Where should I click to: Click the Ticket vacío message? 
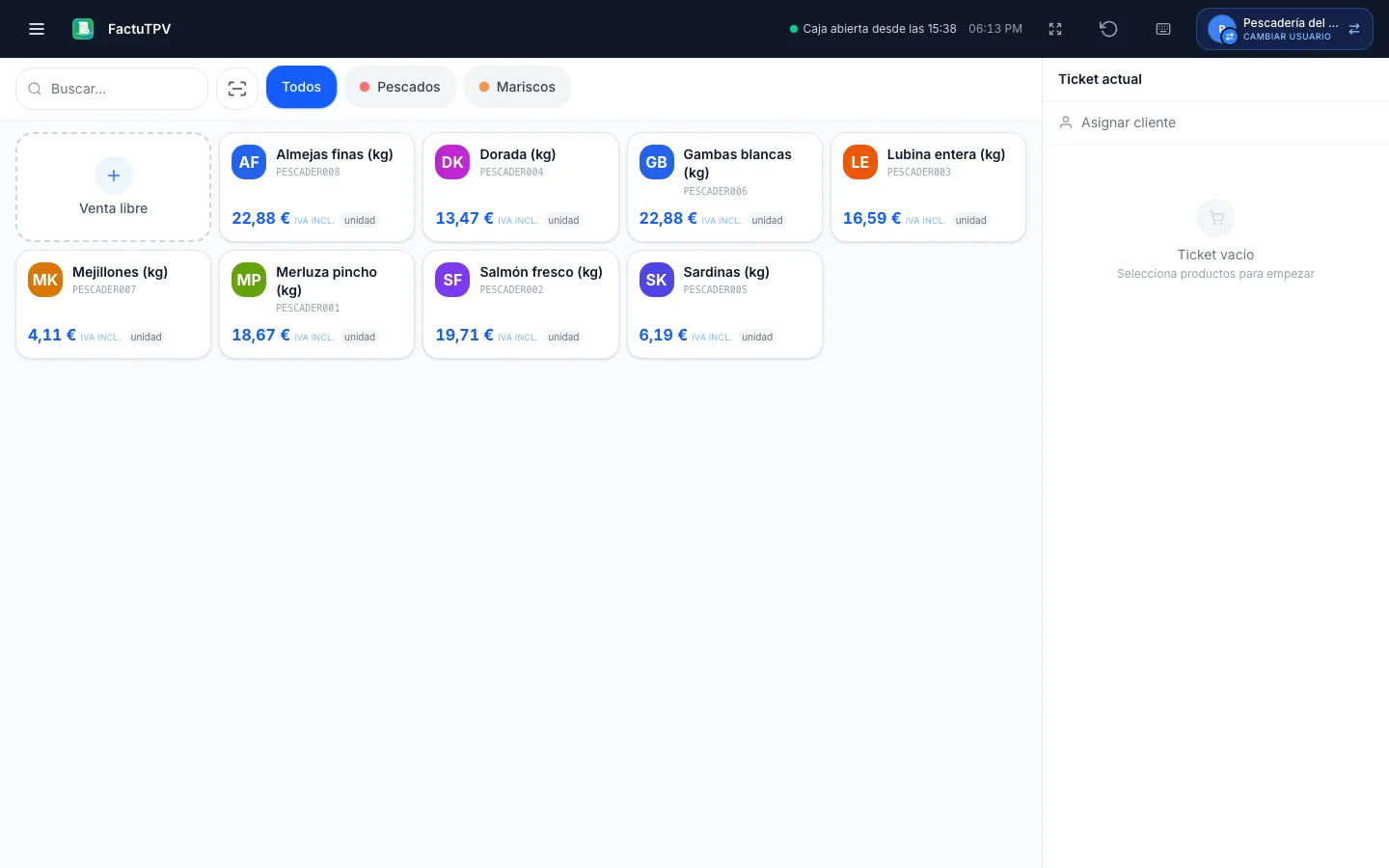tap(1215, 255)
